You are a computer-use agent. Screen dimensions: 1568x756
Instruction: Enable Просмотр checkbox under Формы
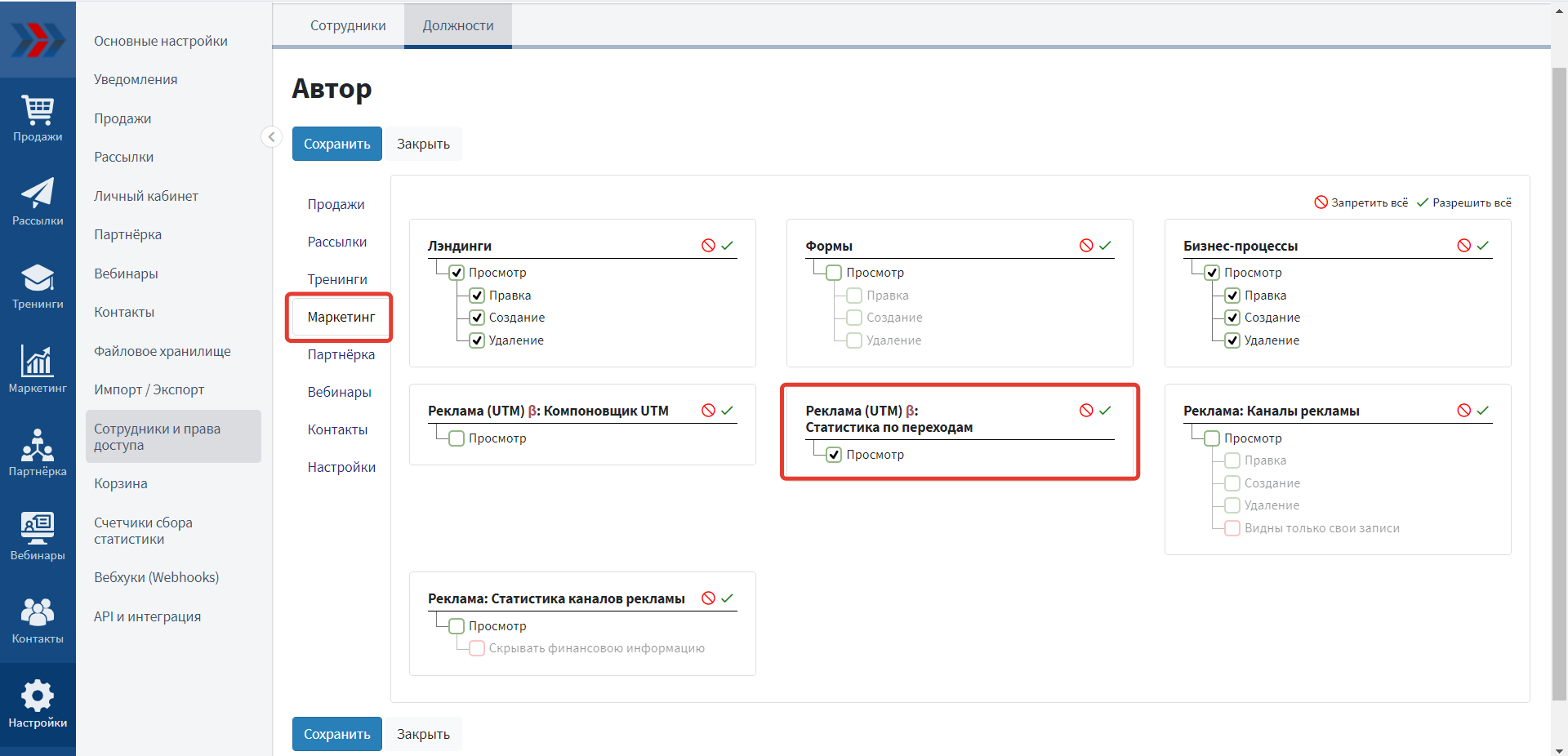(834, 273)
